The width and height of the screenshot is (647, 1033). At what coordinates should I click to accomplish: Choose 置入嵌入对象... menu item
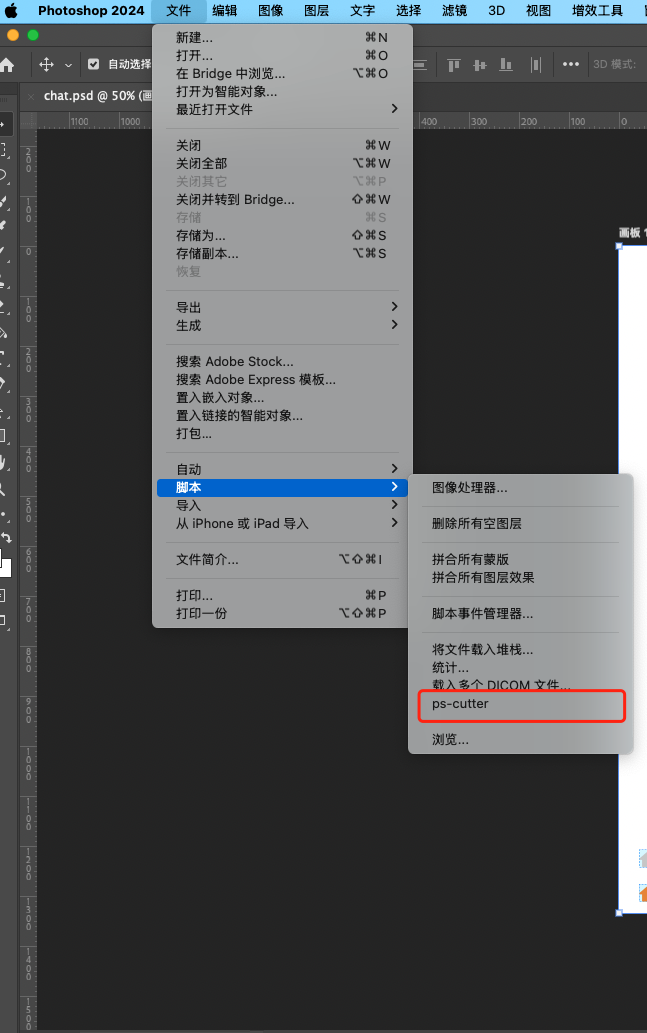(x=282, y=397)
